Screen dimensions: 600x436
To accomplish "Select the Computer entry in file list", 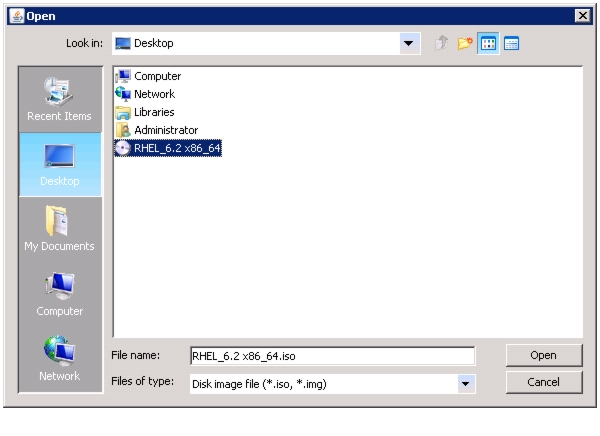I will click(148, 76).
